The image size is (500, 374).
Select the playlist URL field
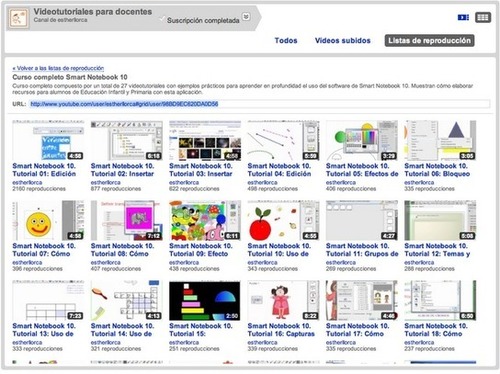pyautogui.click(x=260, y=104)
